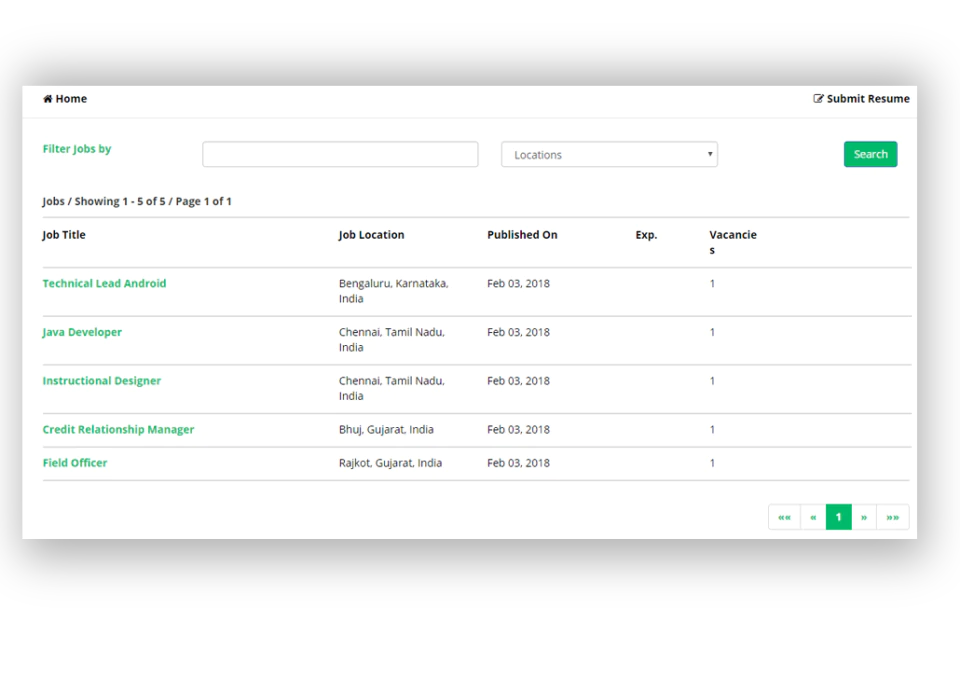960x691 pixels.
Task: Click the Home menu item
Action: pyautogui.click(x=65, y=99)
